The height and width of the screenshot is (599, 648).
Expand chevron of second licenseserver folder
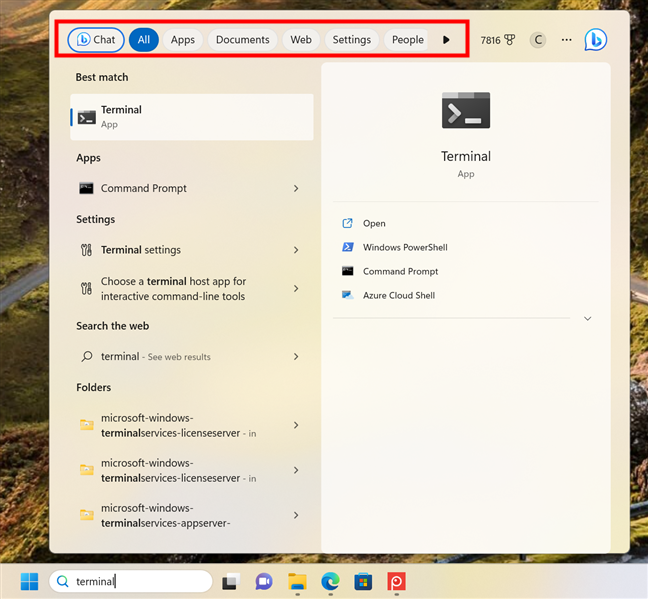[x=296, y=470]
